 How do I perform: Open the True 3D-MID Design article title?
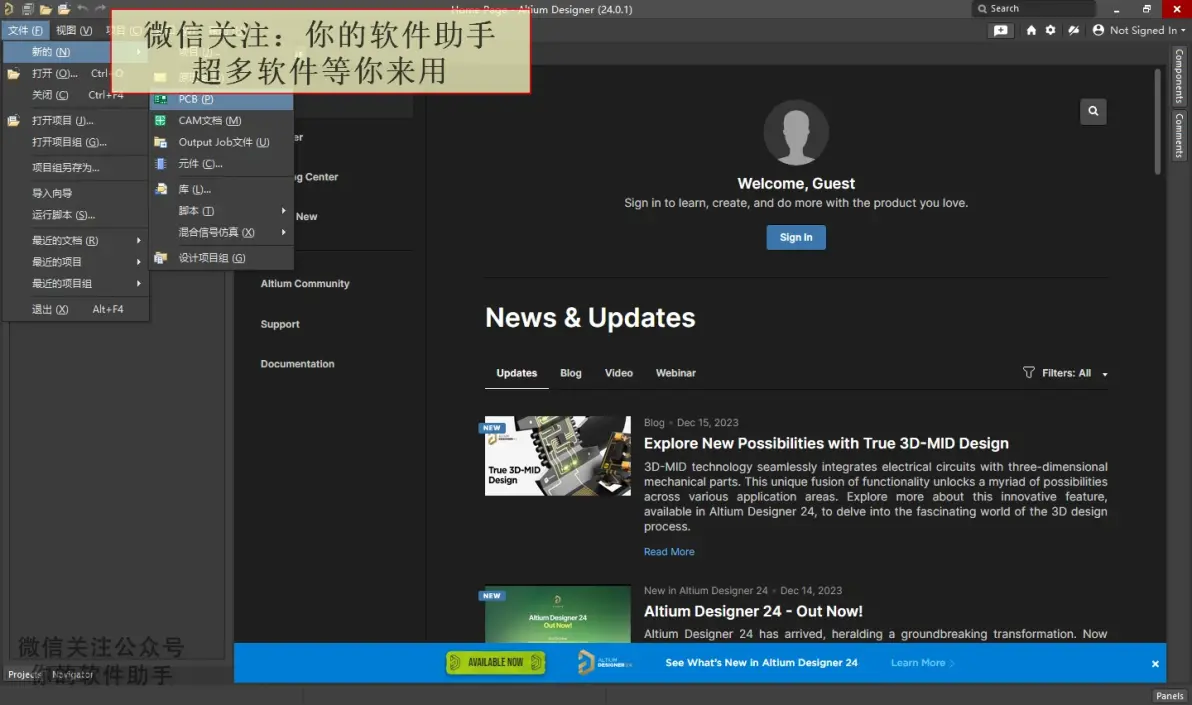(826, 443)
